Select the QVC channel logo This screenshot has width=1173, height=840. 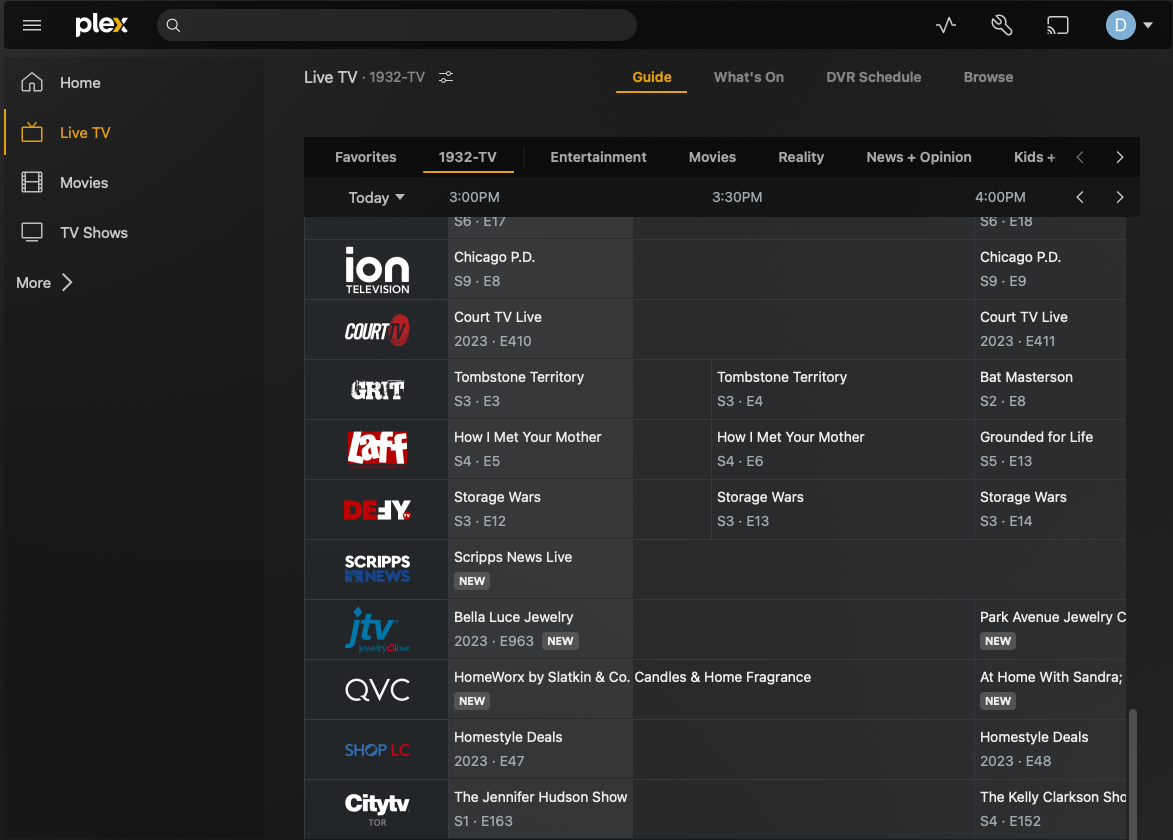pyautogui.click(x=377, y=690)
